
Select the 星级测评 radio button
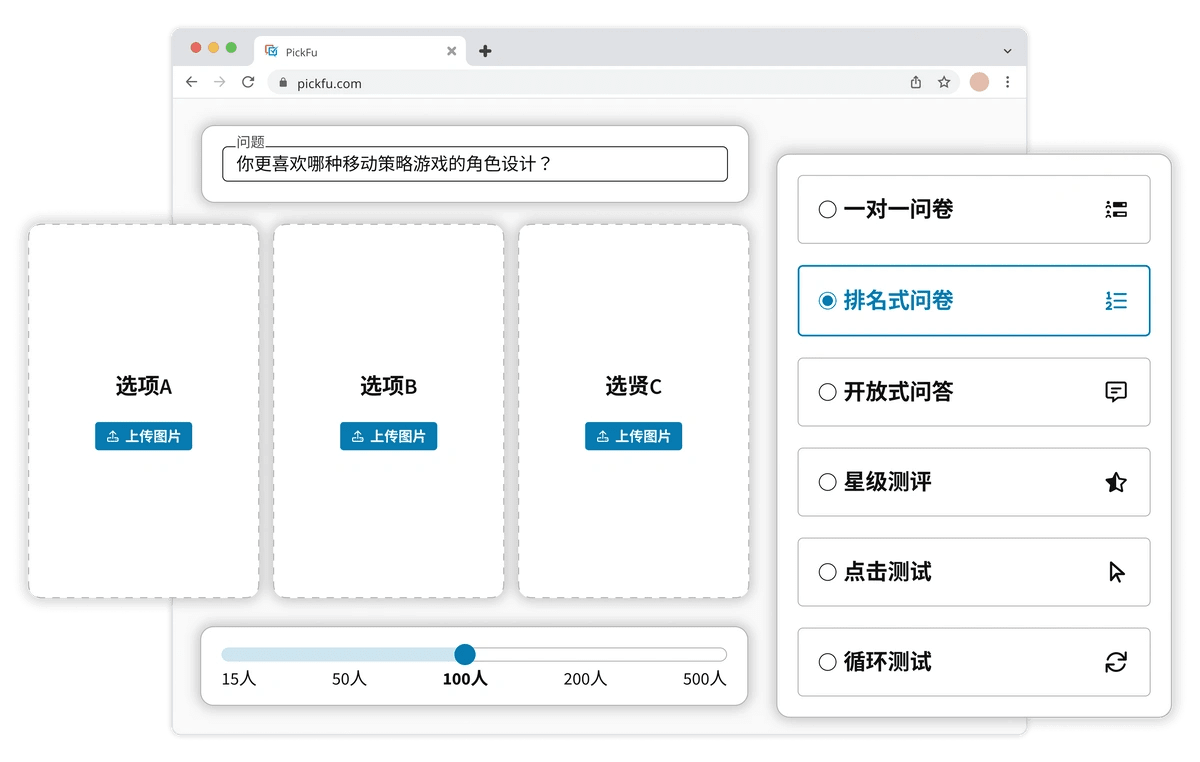tap(827, 482)
